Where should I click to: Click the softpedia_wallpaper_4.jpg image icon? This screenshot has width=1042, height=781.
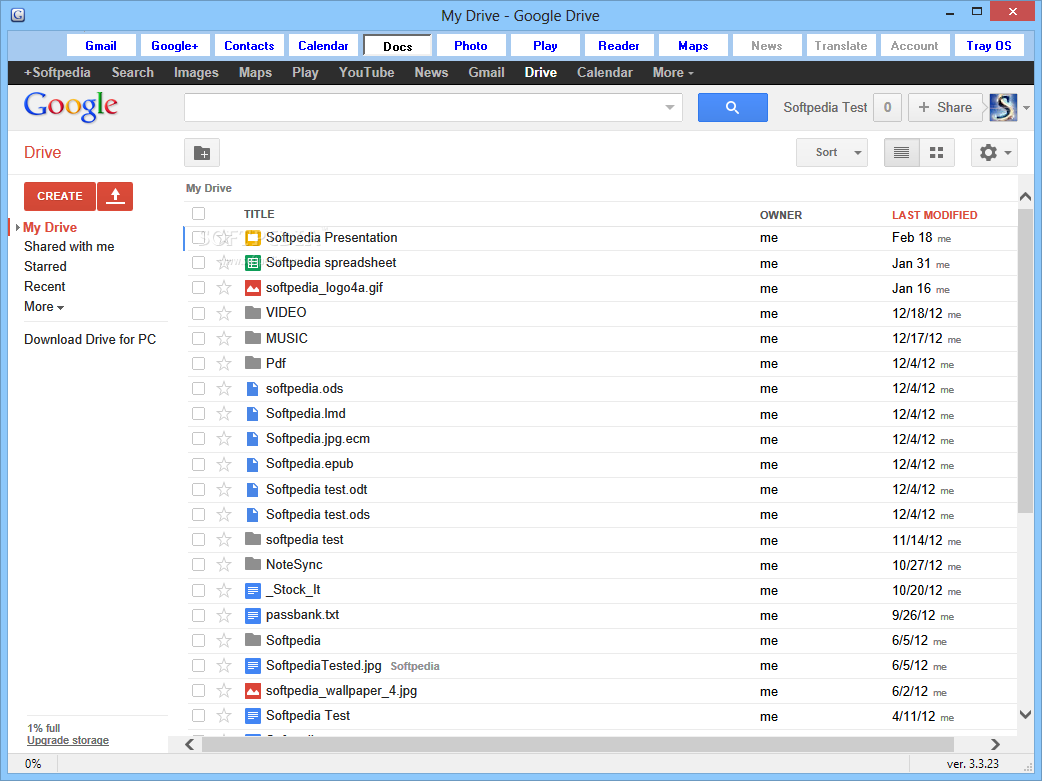point(253,691)
